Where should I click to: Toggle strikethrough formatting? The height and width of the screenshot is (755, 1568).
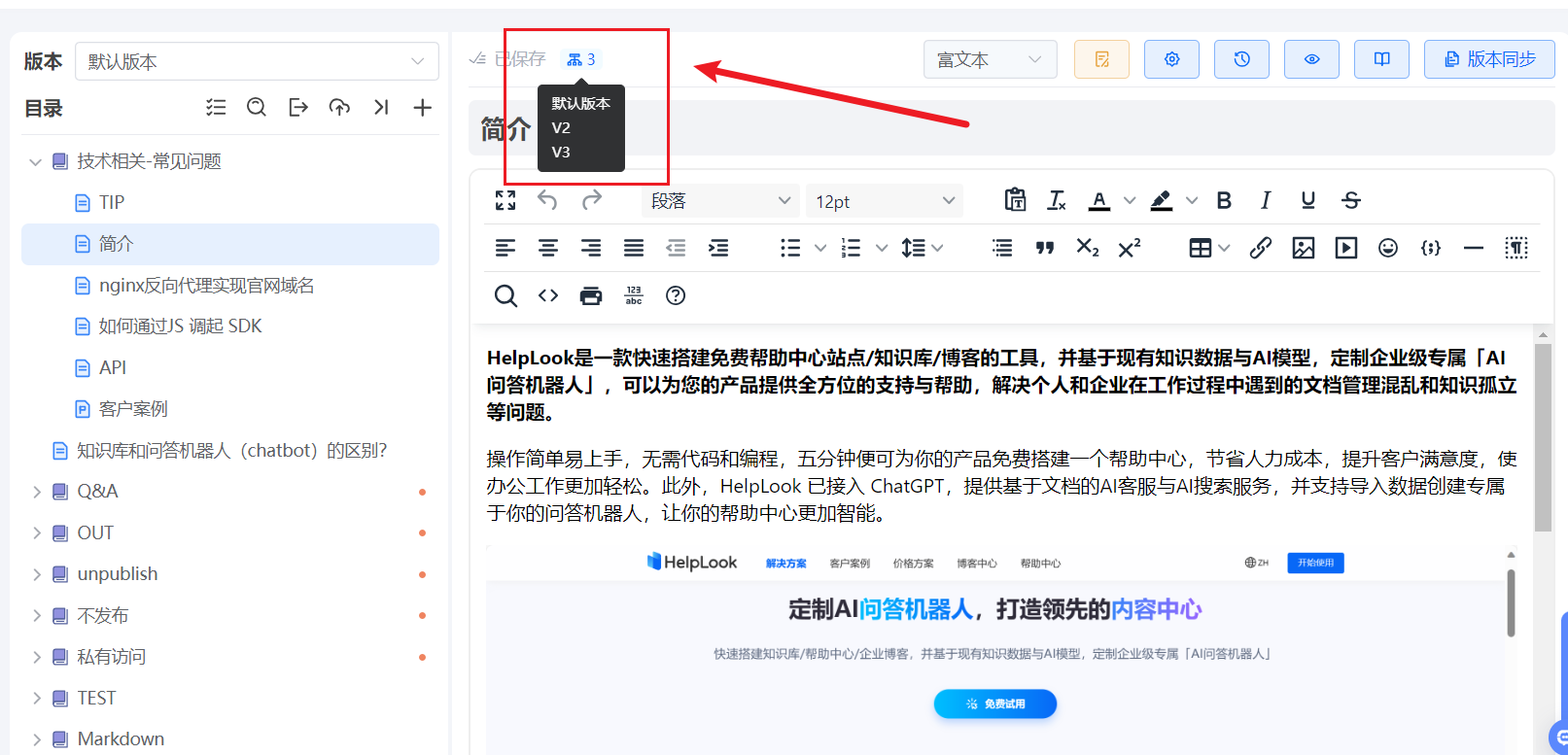(1351, 200)
